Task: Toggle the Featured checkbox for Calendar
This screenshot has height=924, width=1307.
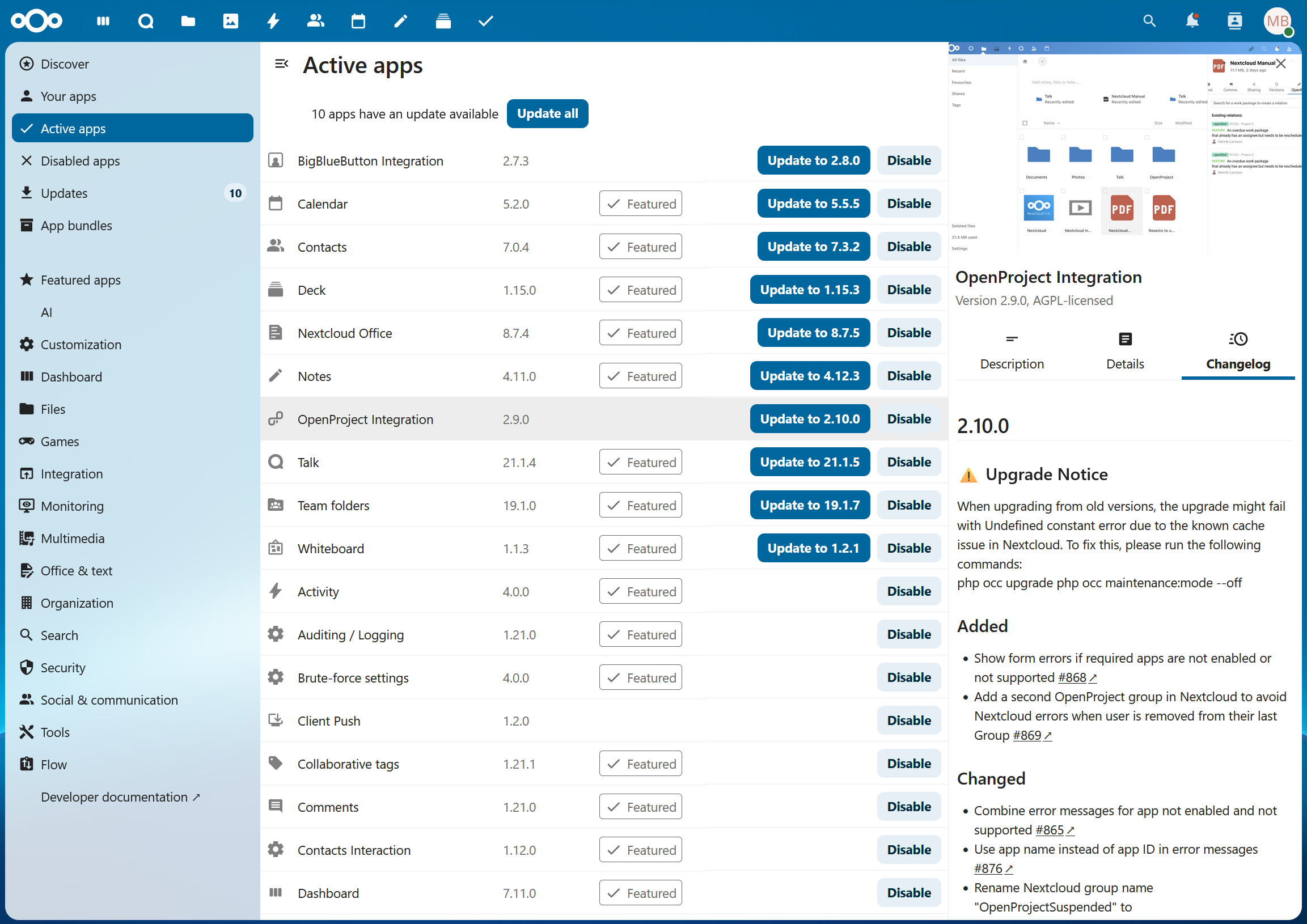Action: [x=640, y=203]
